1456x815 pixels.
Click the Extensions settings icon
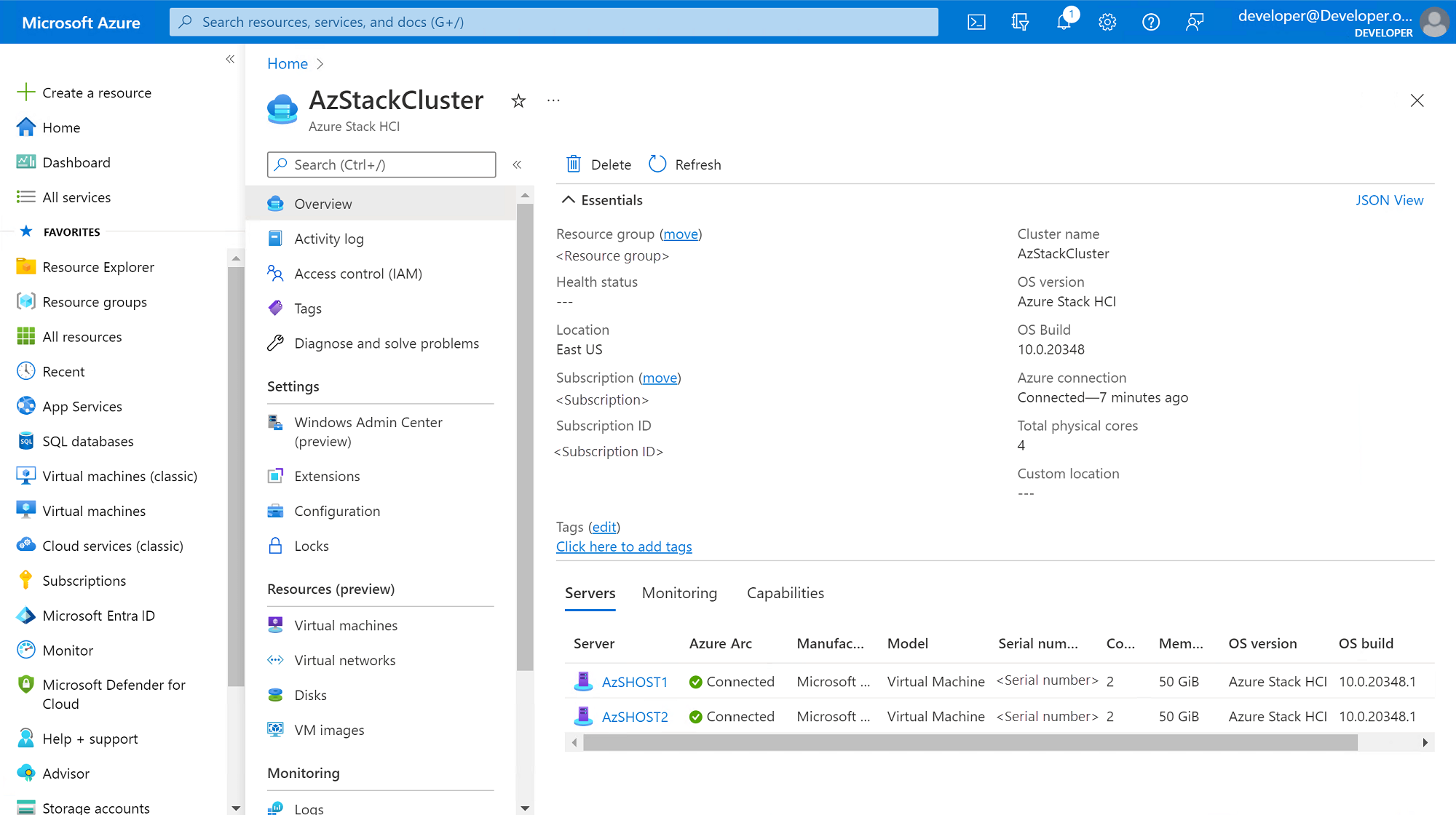click(275, 476)
